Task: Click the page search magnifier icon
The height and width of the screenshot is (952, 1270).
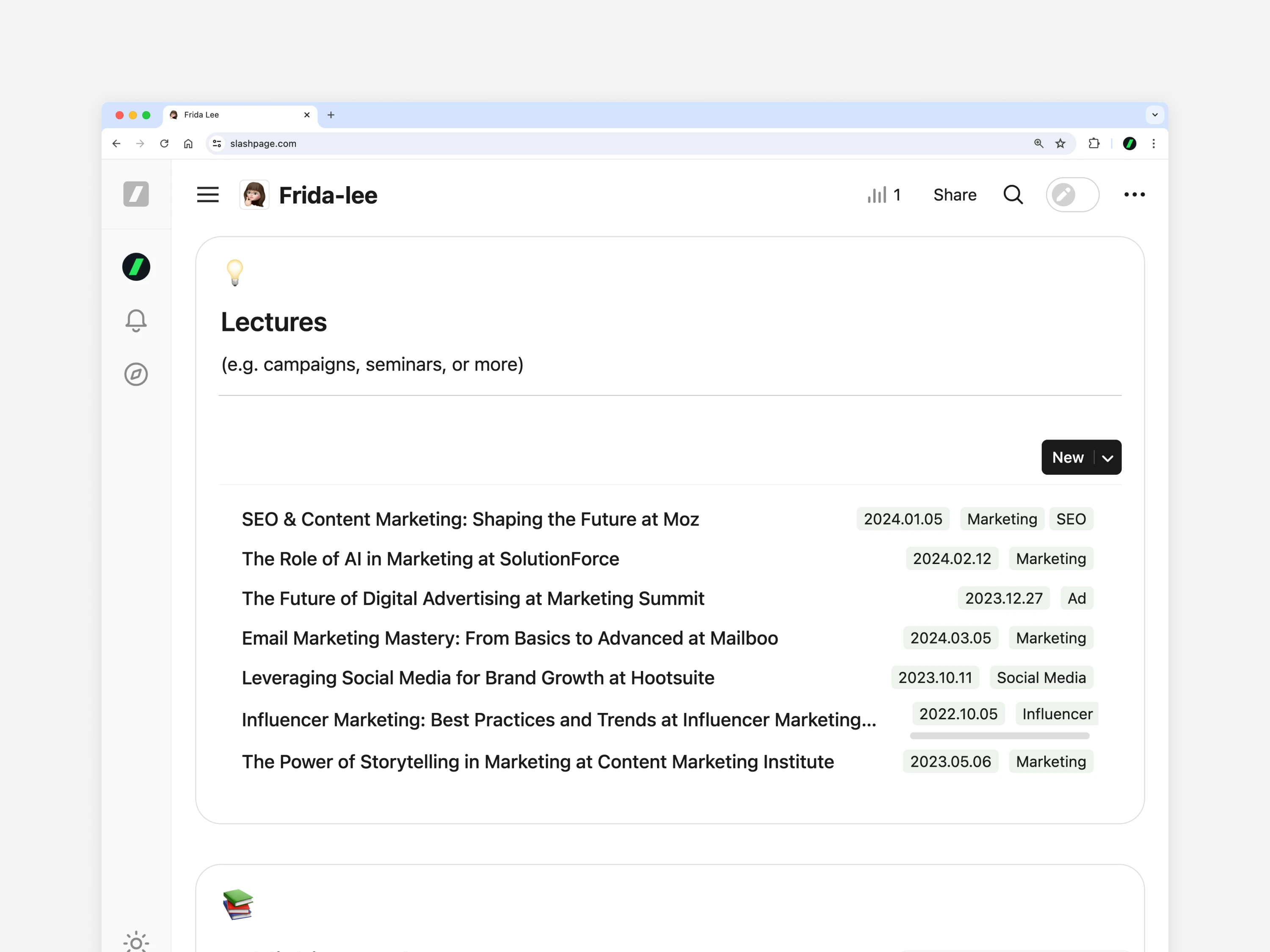Action: (x=1013, y=195)
